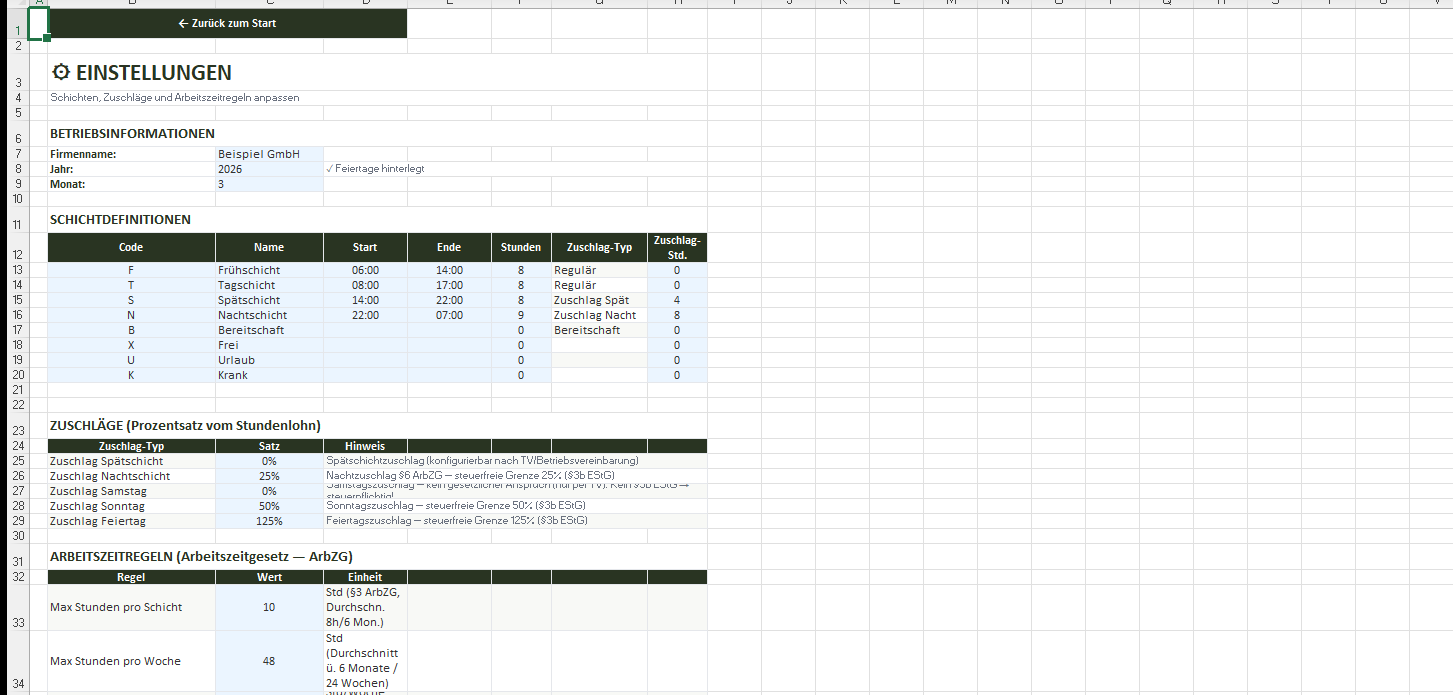Click the 'Zuschlag Spät' type cell
Screen dimensions: 1453x695
tap(598, 300)
